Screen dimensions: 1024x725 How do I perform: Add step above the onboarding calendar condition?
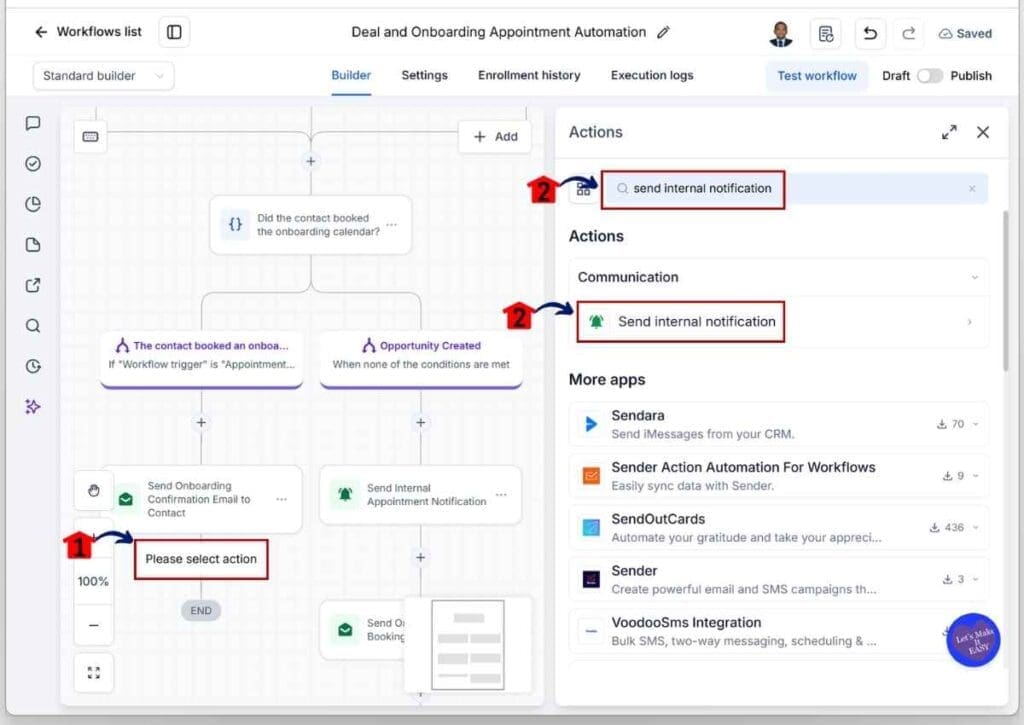(311, 161)
